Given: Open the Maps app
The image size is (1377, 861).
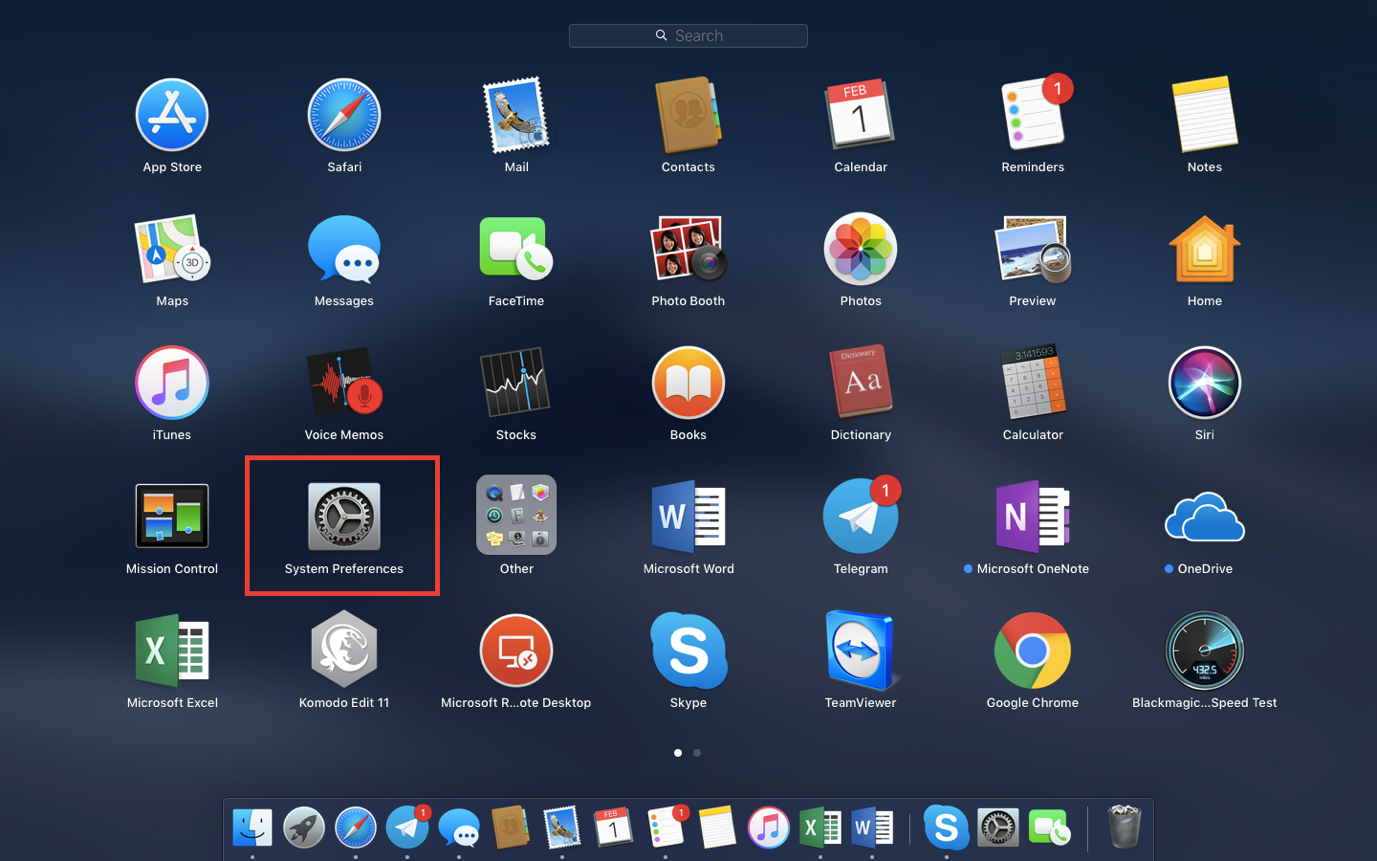Looking at the screenshot, I should coord(172,249).
